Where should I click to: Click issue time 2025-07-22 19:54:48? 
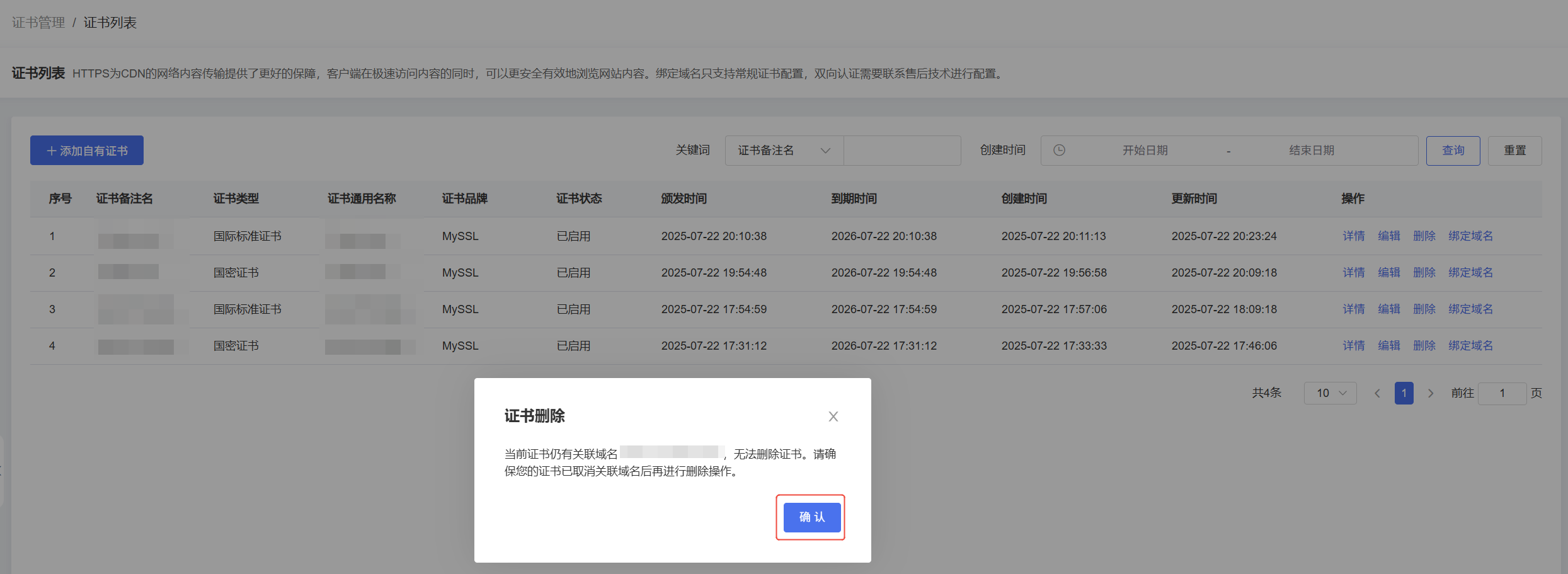(x=714, y=273)
